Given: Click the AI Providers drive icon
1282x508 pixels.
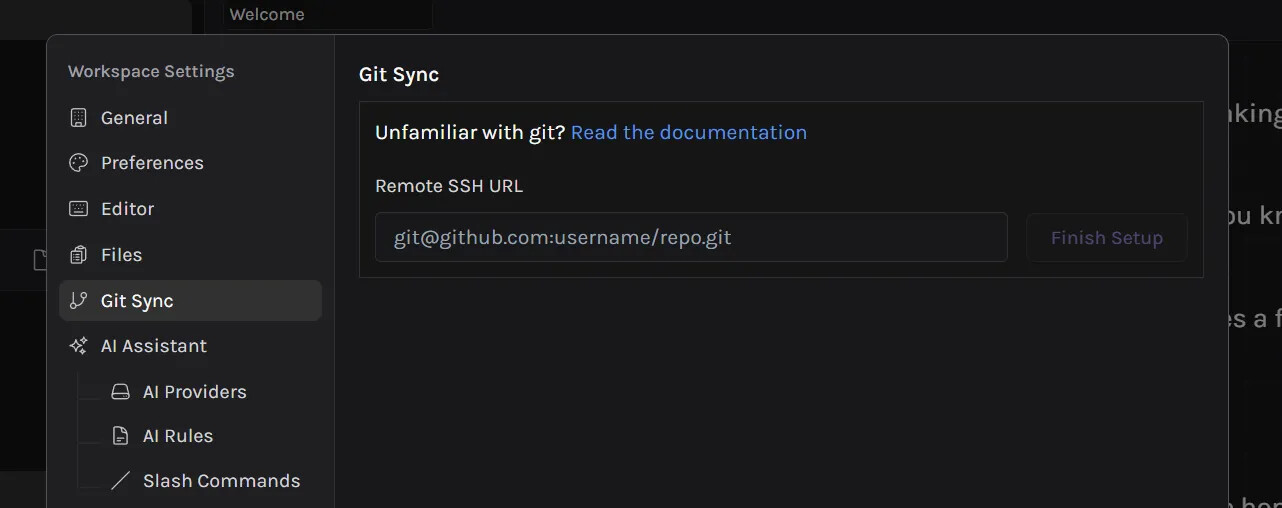Looking at the screenshot, I should click(120, 392).
